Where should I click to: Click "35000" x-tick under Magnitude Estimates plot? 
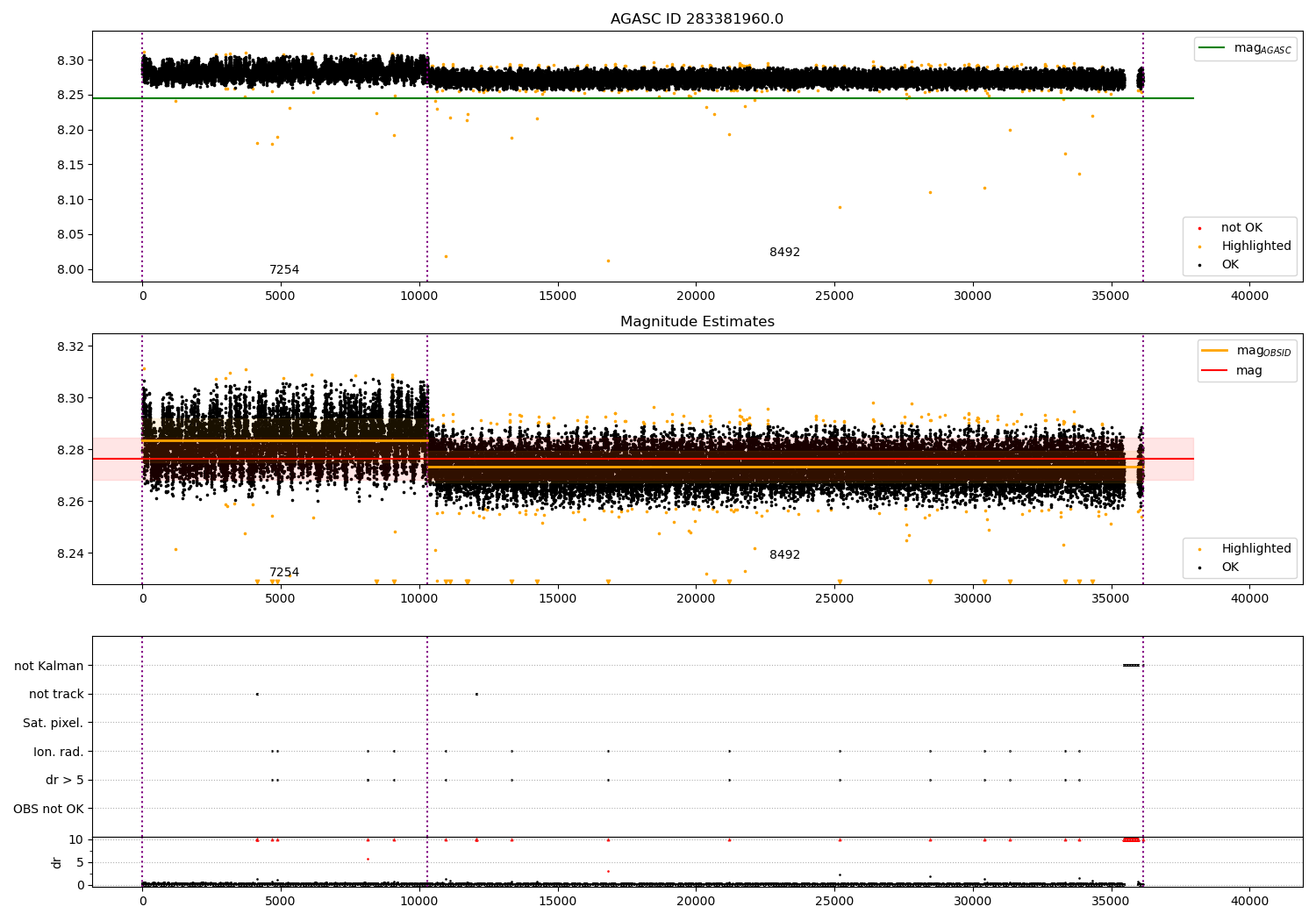[x=1111, y=599]
